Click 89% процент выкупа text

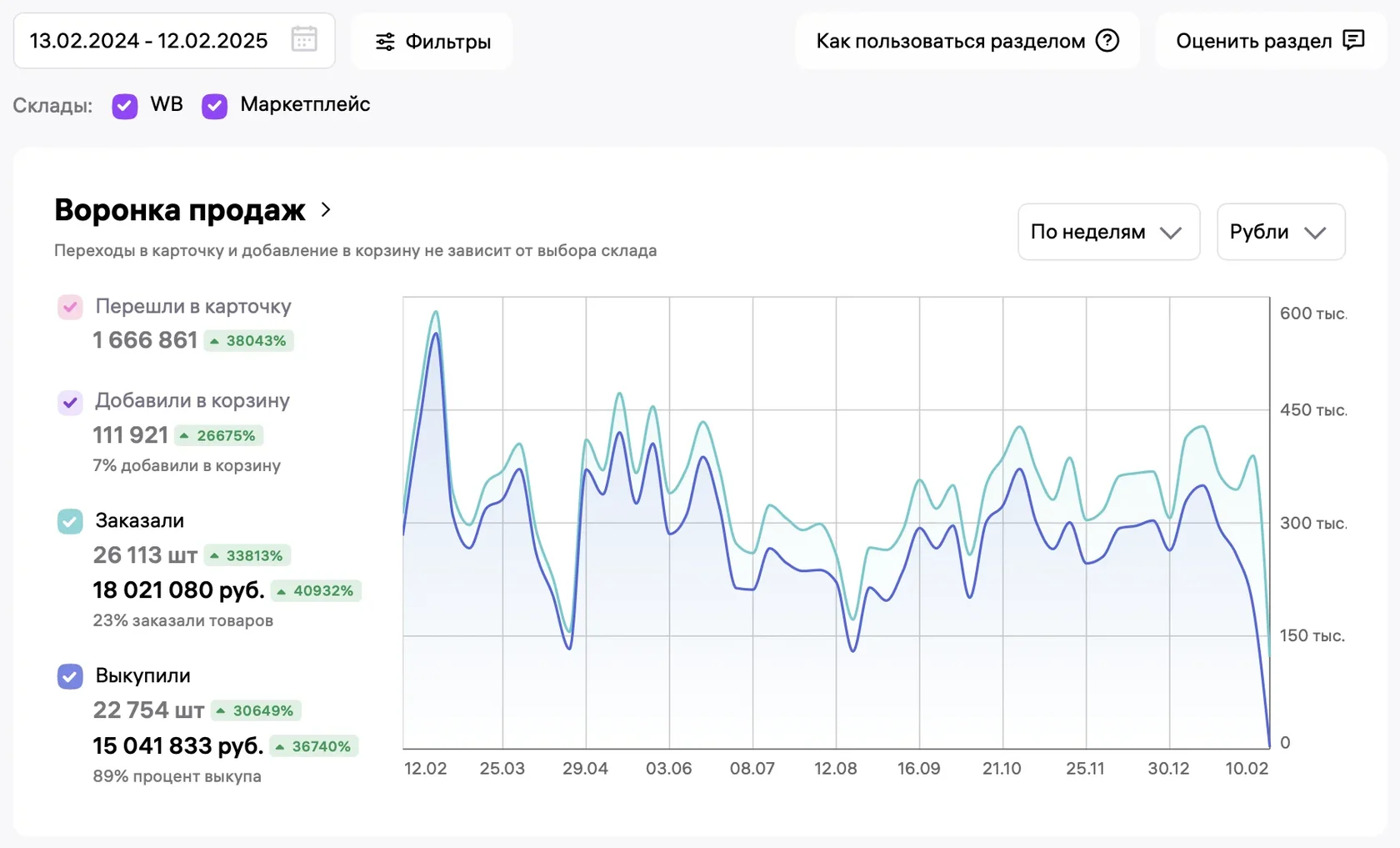[x=177, y=776]
